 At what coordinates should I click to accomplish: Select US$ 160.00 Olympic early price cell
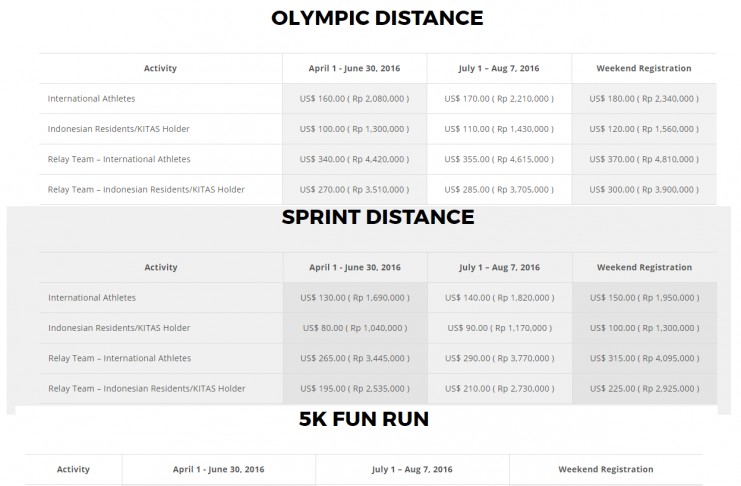(x=354, y=99)
